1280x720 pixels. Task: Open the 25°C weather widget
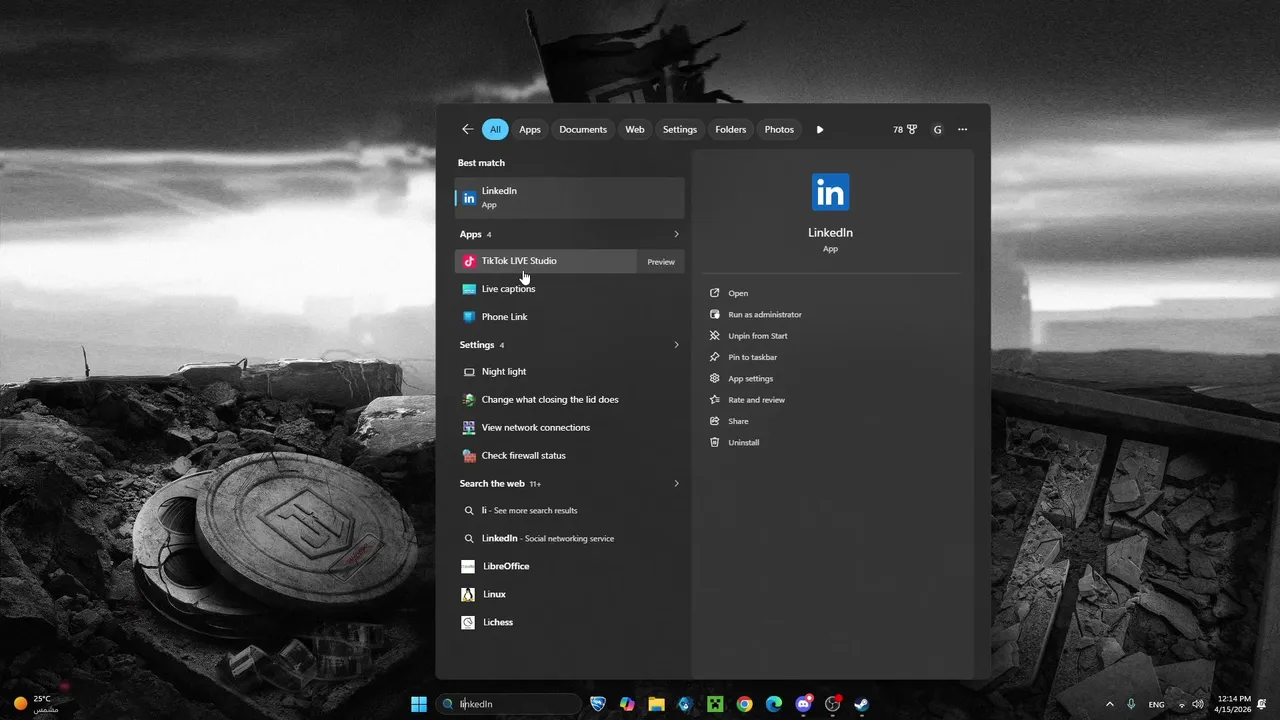pyautogui.click(x=36, y=704)
